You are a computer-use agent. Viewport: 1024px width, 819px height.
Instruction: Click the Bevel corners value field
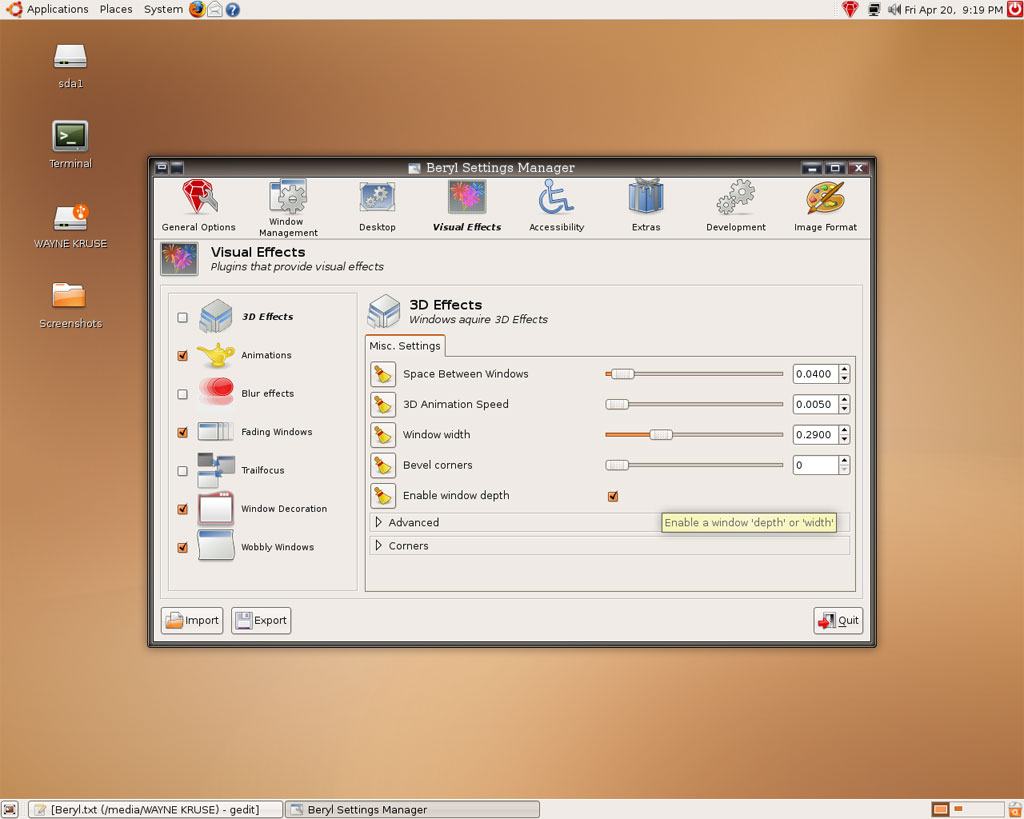816,465
